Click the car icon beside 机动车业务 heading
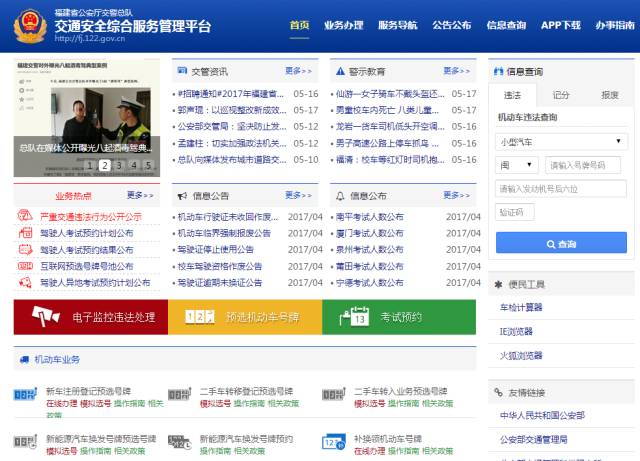The image size is (640, 461). tap(24, 360)
